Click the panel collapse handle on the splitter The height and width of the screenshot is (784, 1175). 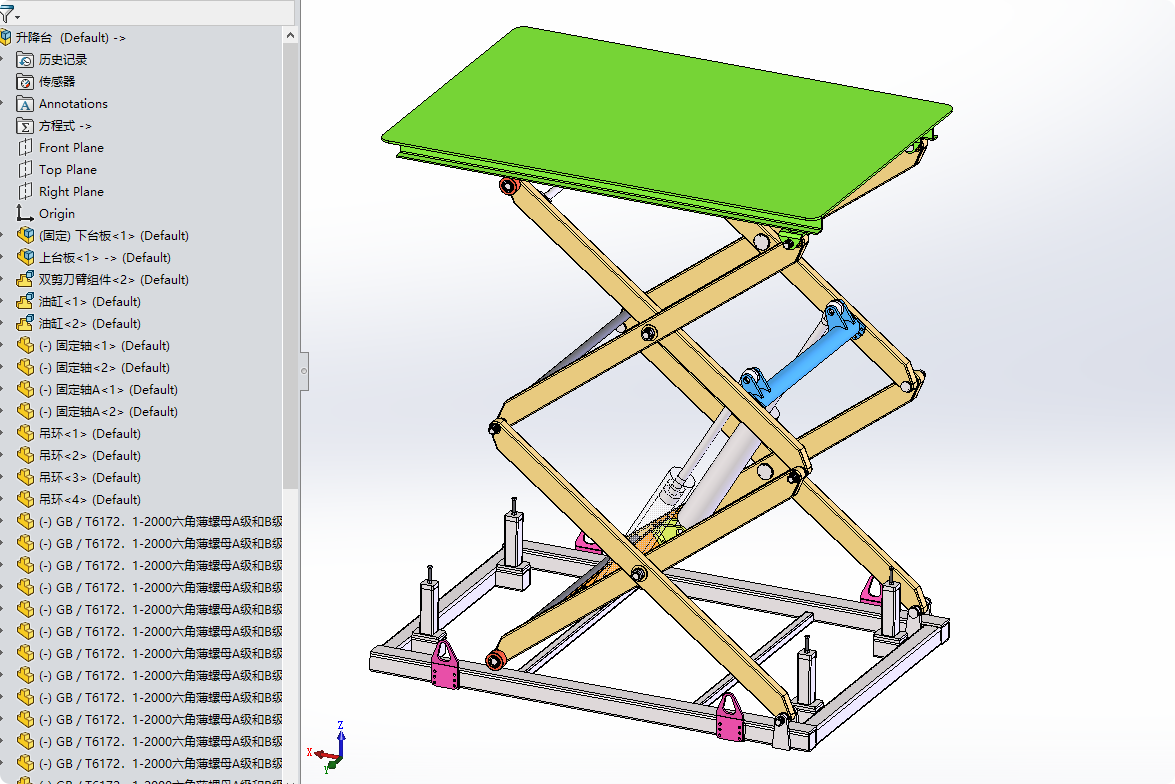pos(303,370)
